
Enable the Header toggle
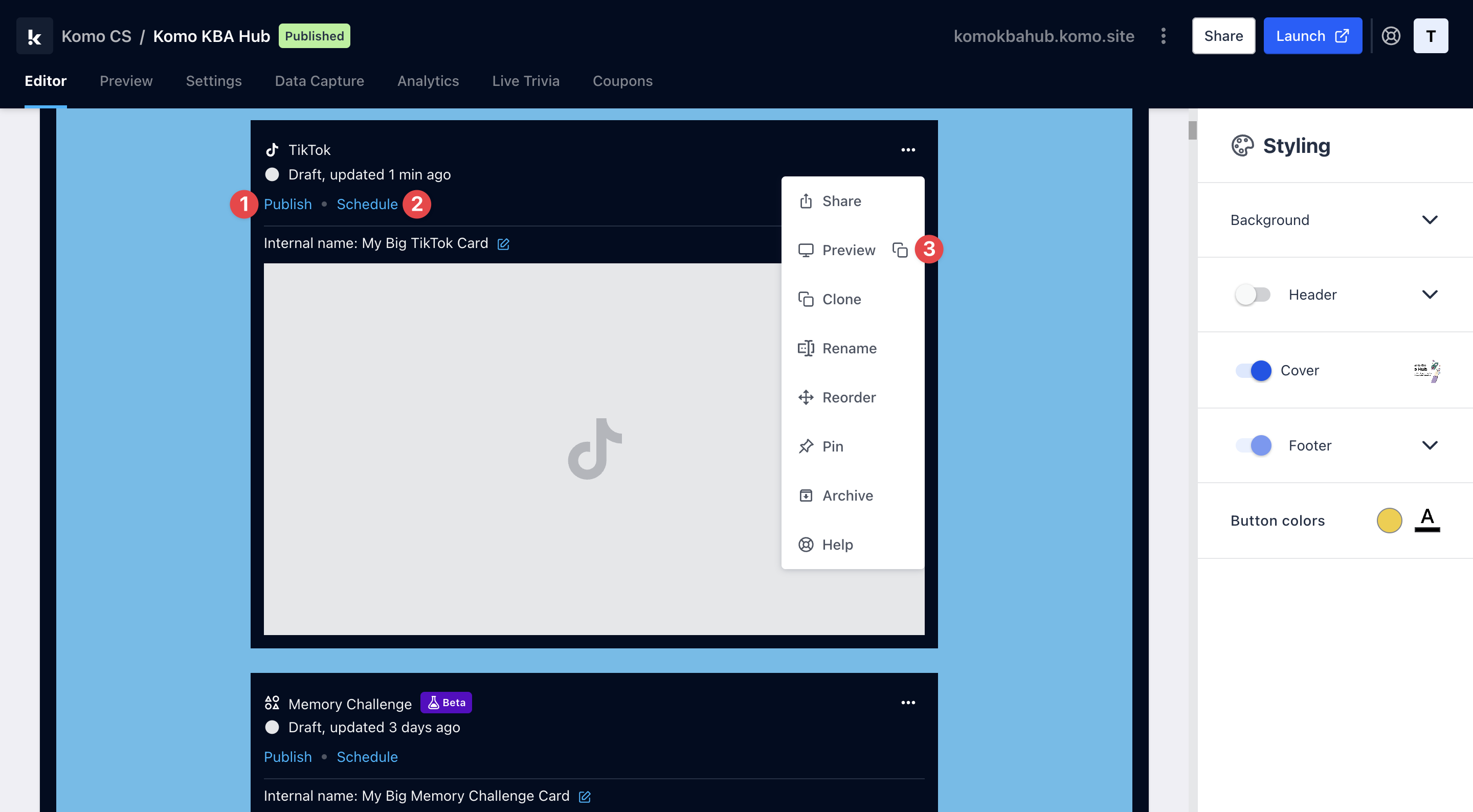coord(1252,295)
